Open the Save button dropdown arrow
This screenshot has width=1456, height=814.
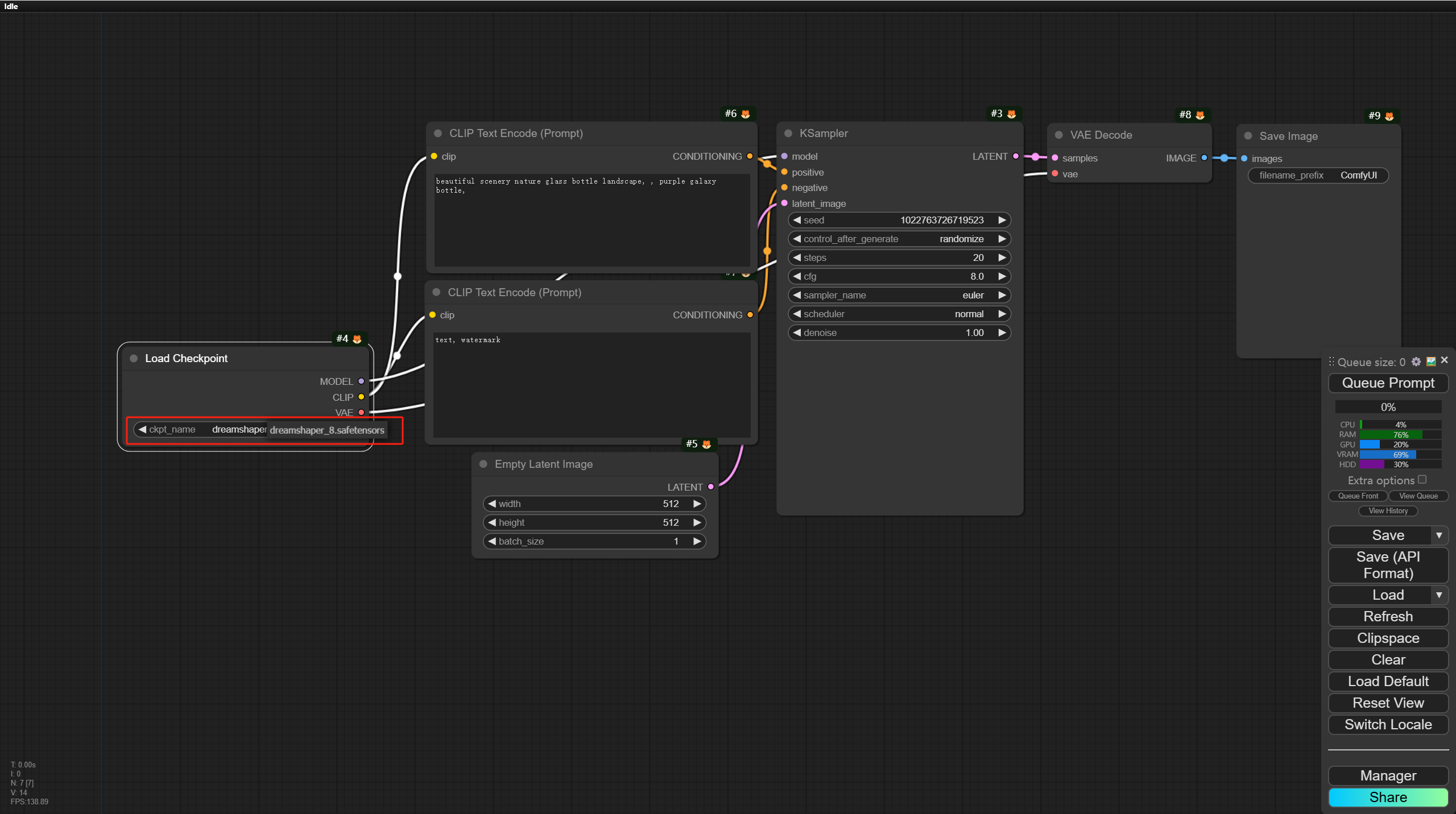point(1439,535)
